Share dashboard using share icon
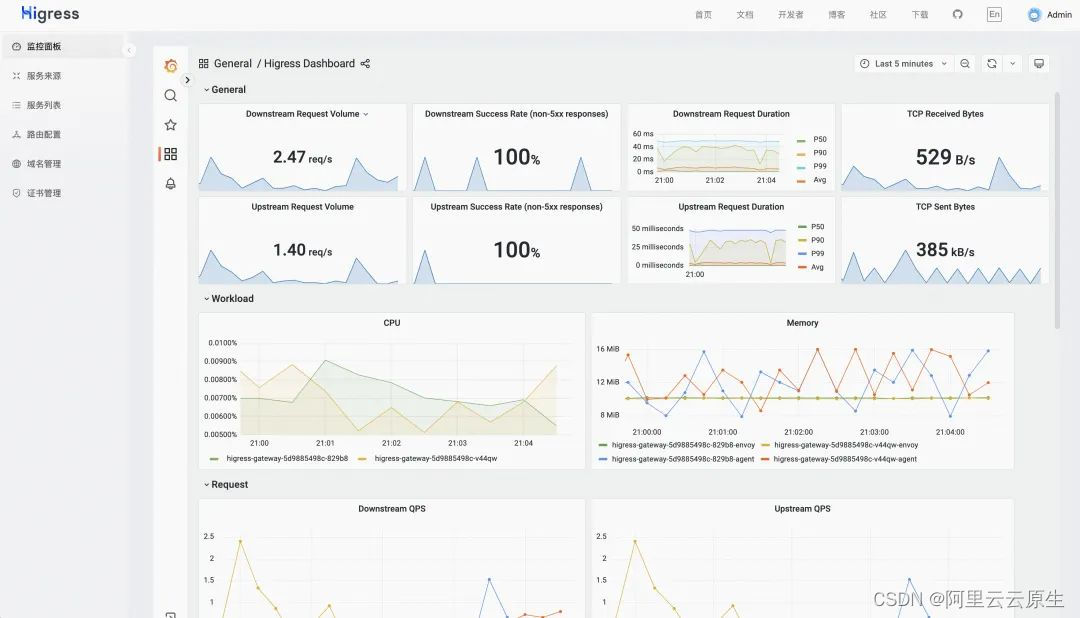This screenshot has height=618, width=1080. pyautogui.click(x=365, y=63)
